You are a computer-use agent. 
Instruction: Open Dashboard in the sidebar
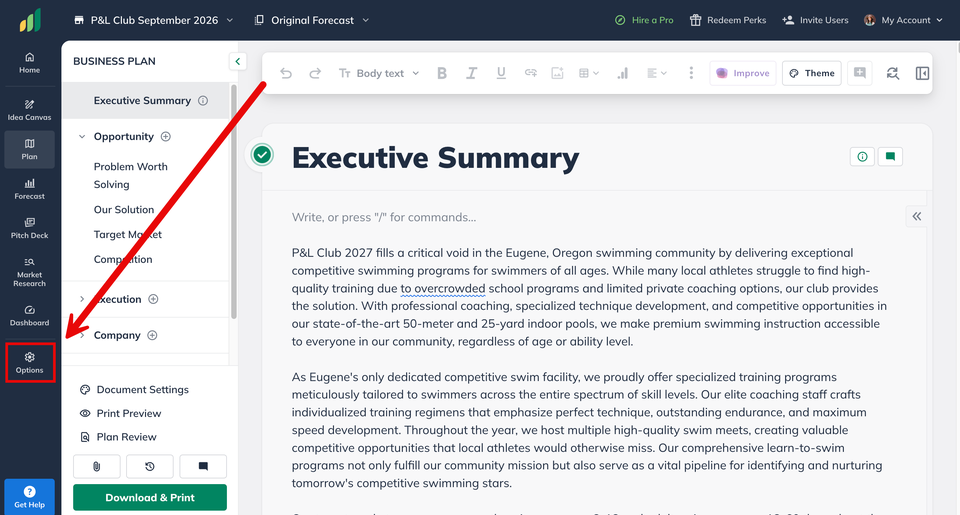click(x=29, y=316)
